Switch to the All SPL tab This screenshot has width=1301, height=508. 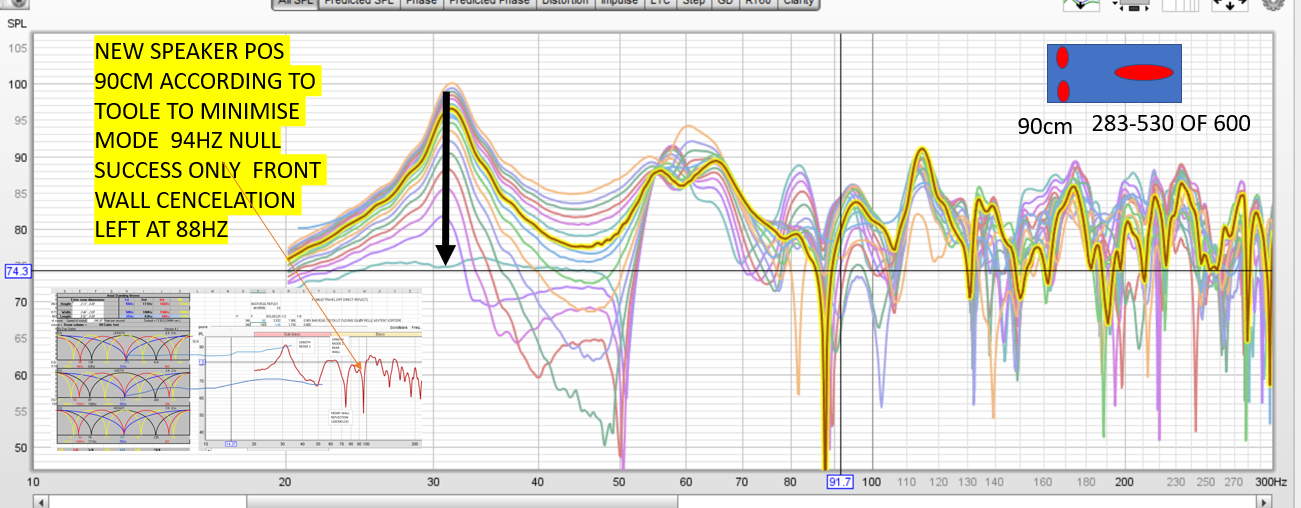click(x=298, y=3)
